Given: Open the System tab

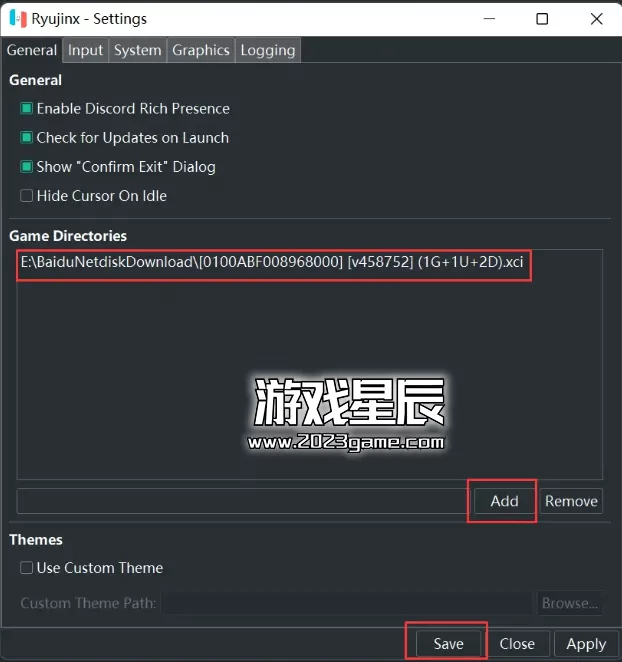Looking at the screenshot, I should (x=138, y=50).
